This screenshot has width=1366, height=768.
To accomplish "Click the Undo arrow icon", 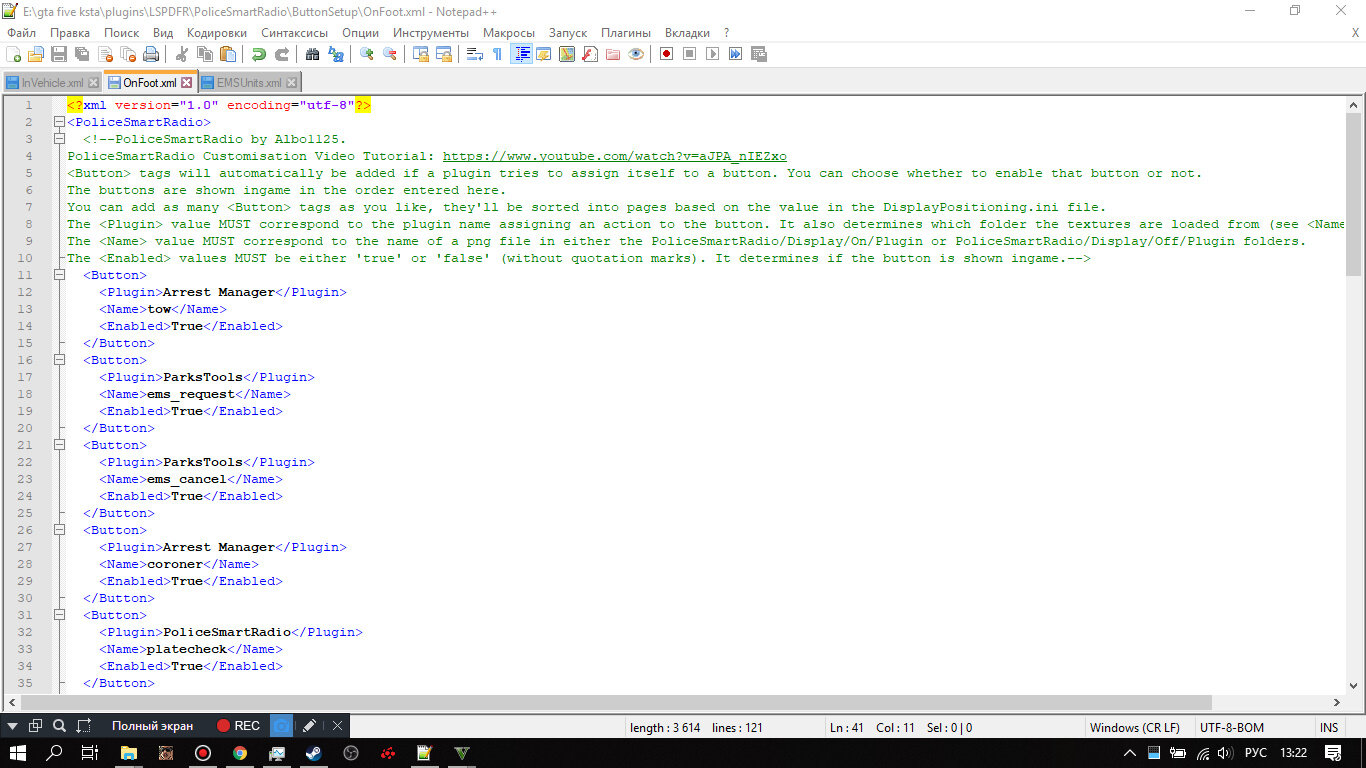I will 259,54.
